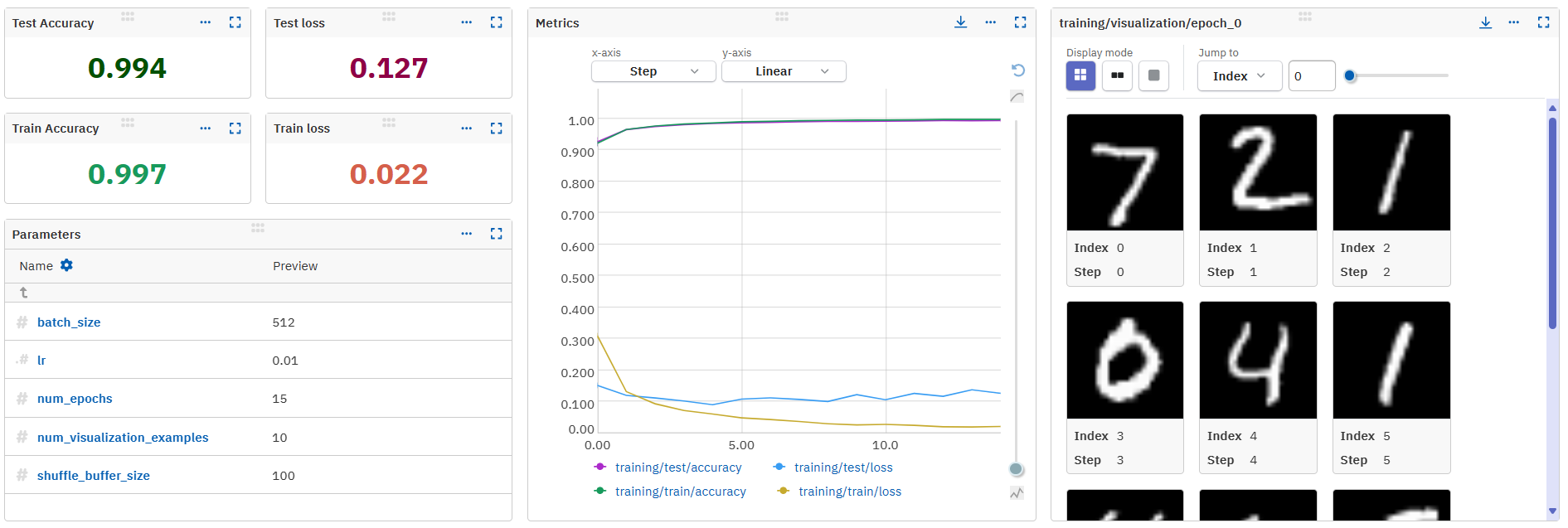Open the batch_size parameter
The image size is (1568, 528).
coord(69,322)
